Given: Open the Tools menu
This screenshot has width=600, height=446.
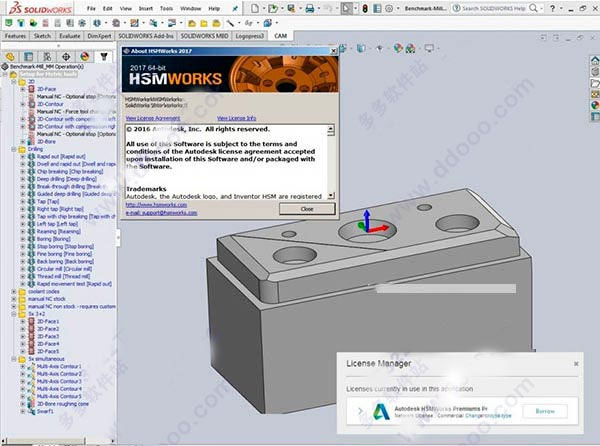Looking at the screenshot, I should pyautogui.click(x=166, y=8).
